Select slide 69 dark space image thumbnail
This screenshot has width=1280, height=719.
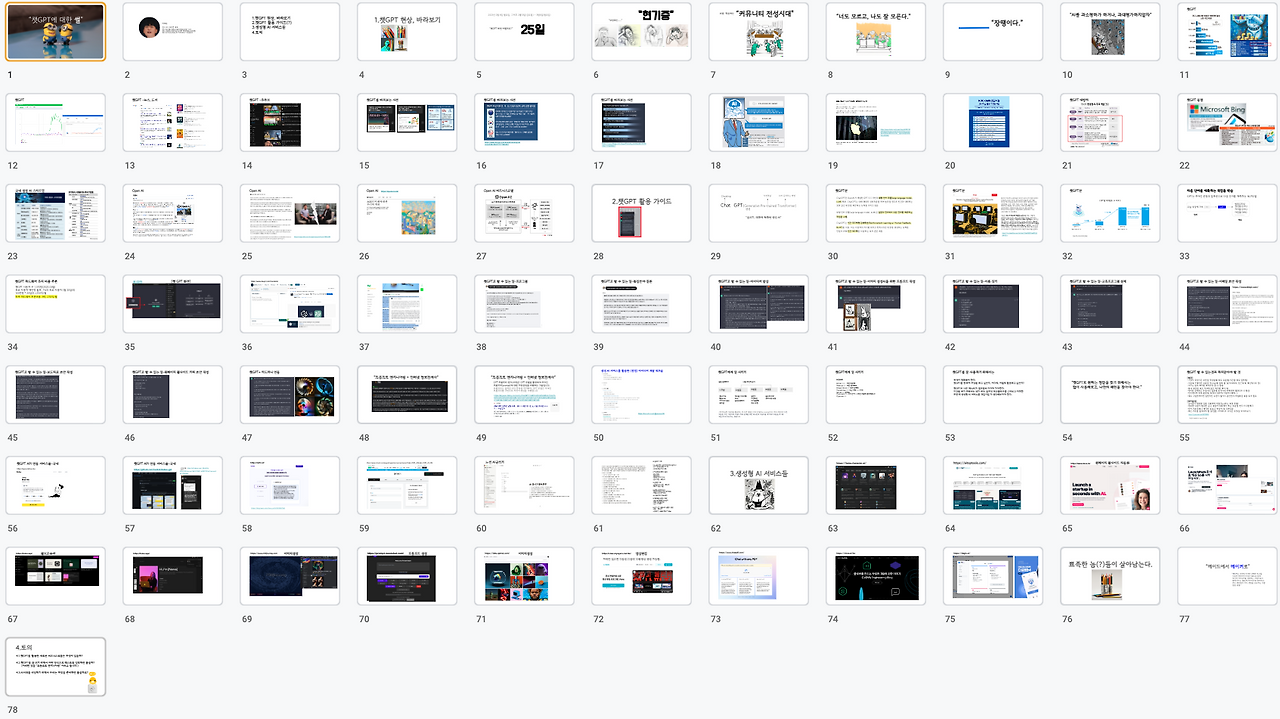point(290,577)
